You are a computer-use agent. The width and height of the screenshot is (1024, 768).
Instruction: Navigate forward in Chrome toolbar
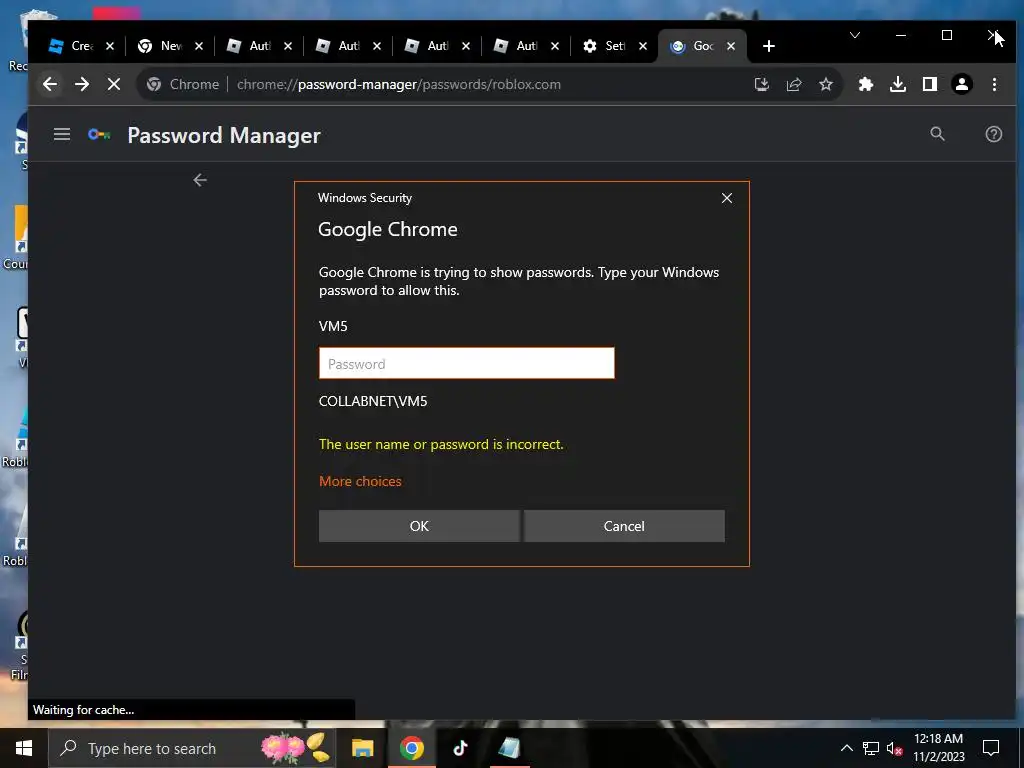(x=82, y=84)
